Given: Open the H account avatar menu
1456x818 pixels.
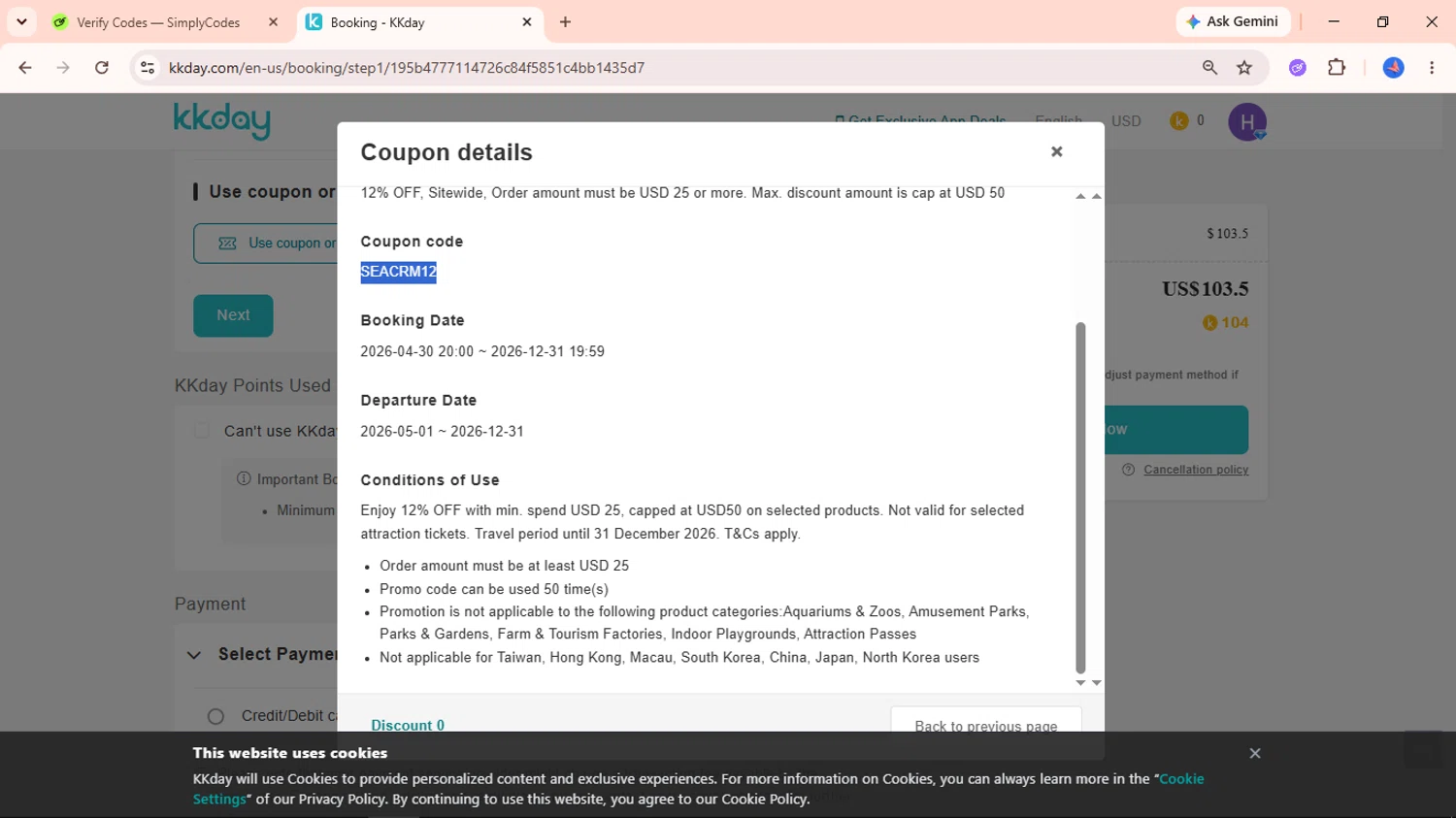Looking at the screenshot, I should (1247, 121).
